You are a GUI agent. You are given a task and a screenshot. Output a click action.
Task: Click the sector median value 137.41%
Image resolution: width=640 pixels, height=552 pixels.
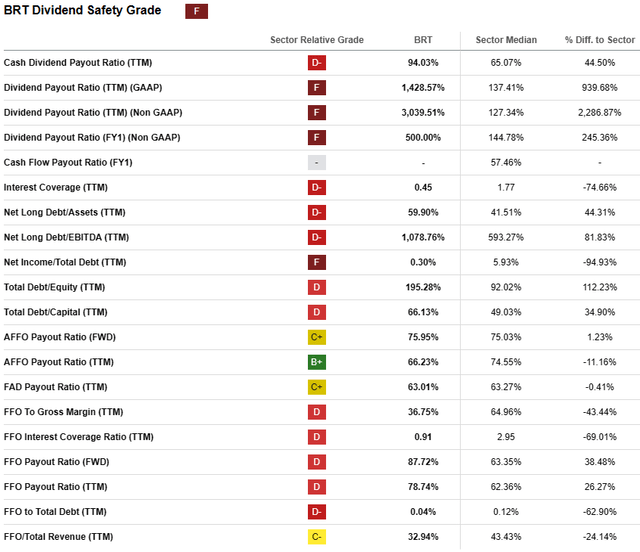pos(506,88)
